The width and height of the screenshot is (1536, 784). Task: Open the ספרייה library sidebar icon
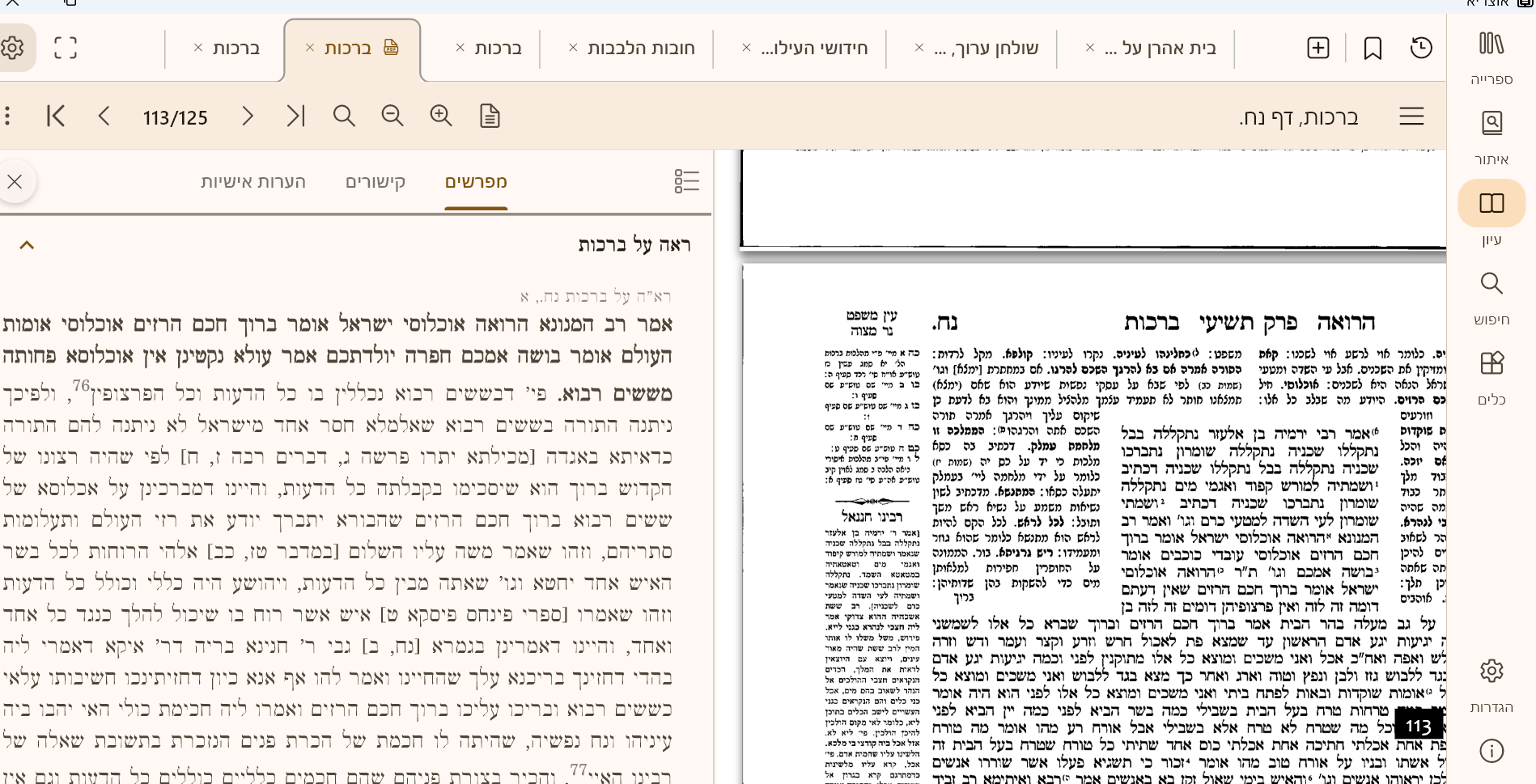click(1491, 44)
